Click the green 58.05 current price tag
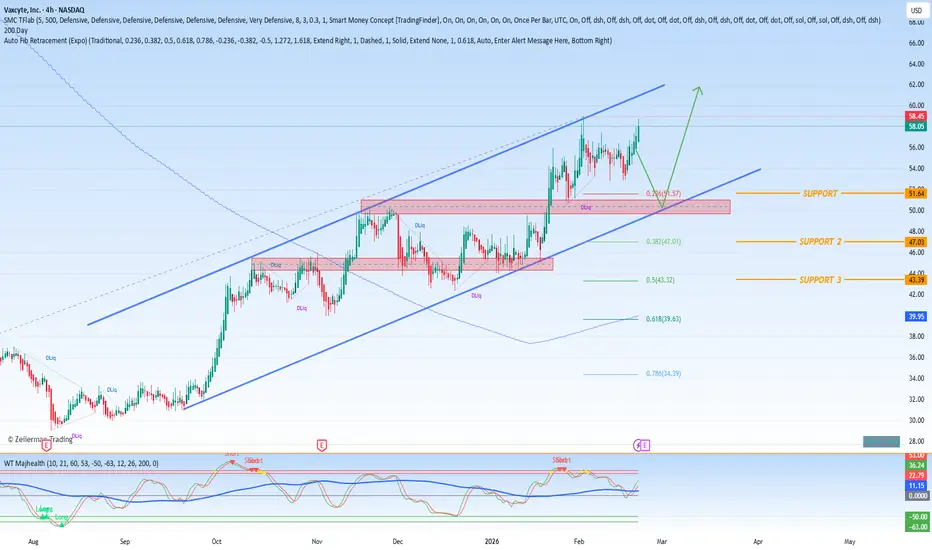 point(916,126)
